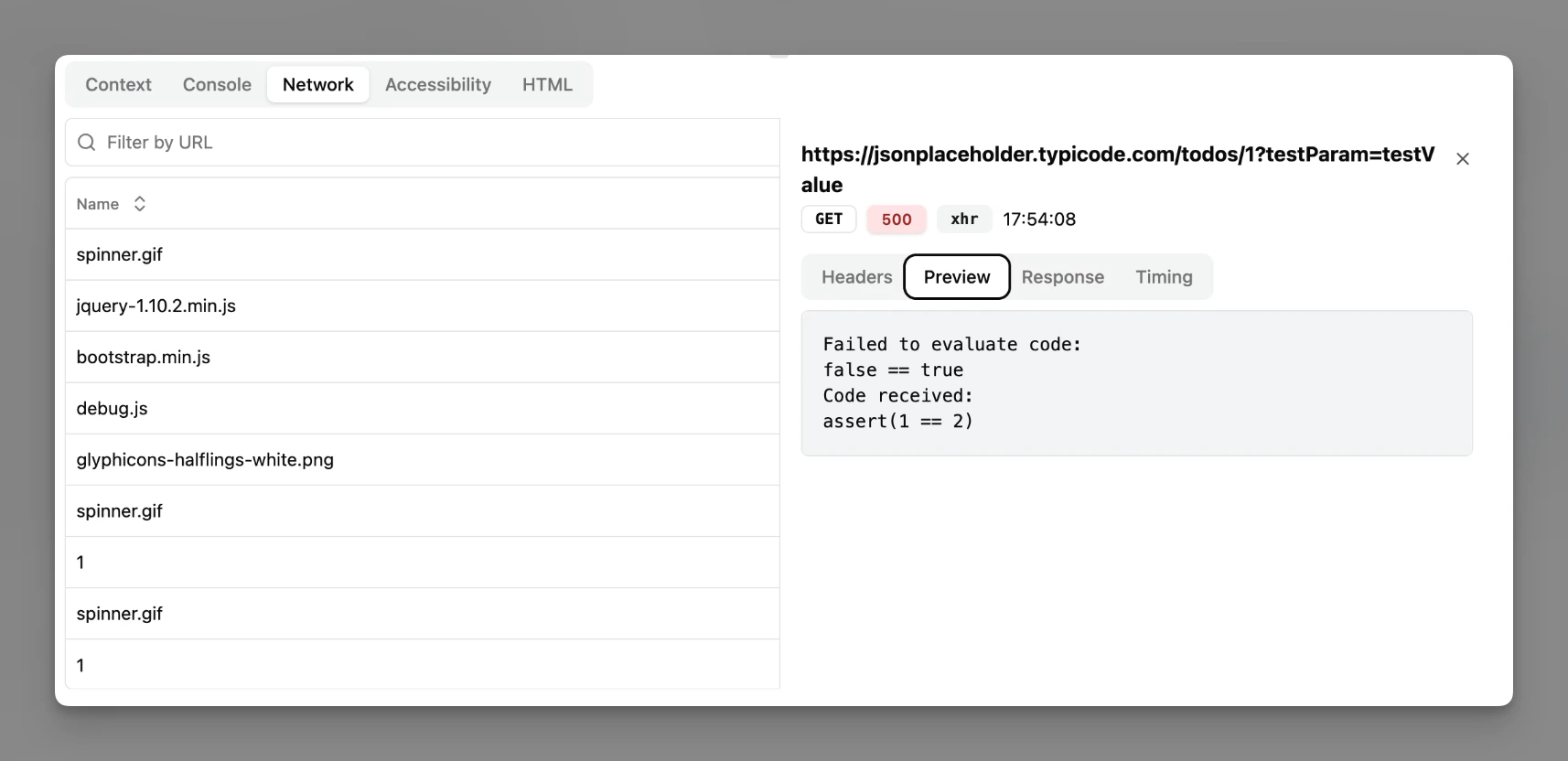Click the Name column sort chevrons

coord(140,203)
